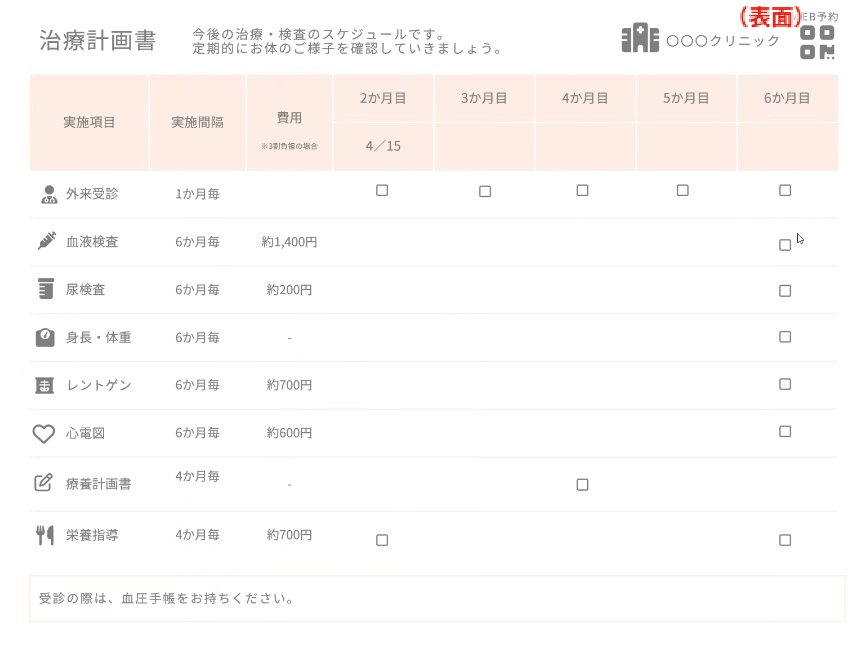
Task: Click the 約700円 cost for 栄養指導
Action: 289,535
